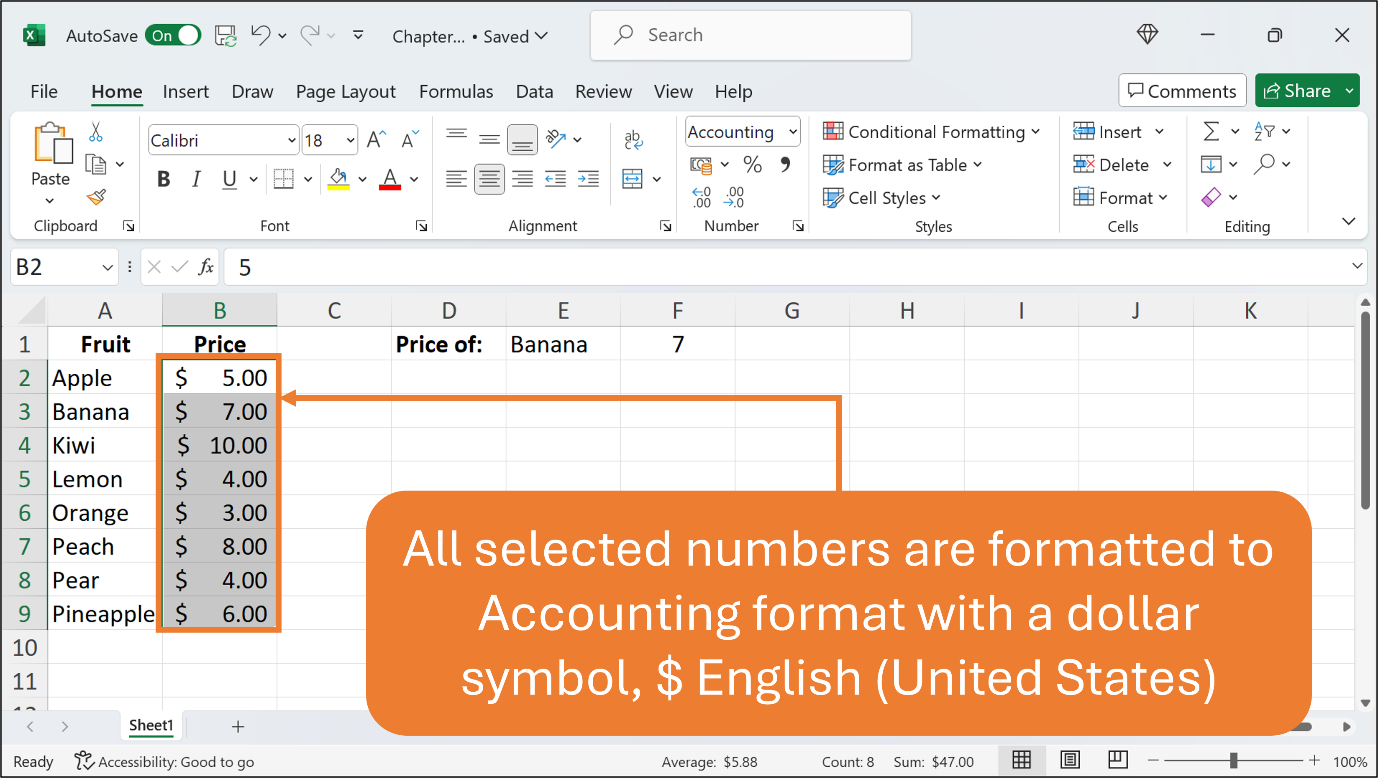Screen dimensions: 1378x778
Task: Click the Sheet1 tab
Action: coord(151,726)
